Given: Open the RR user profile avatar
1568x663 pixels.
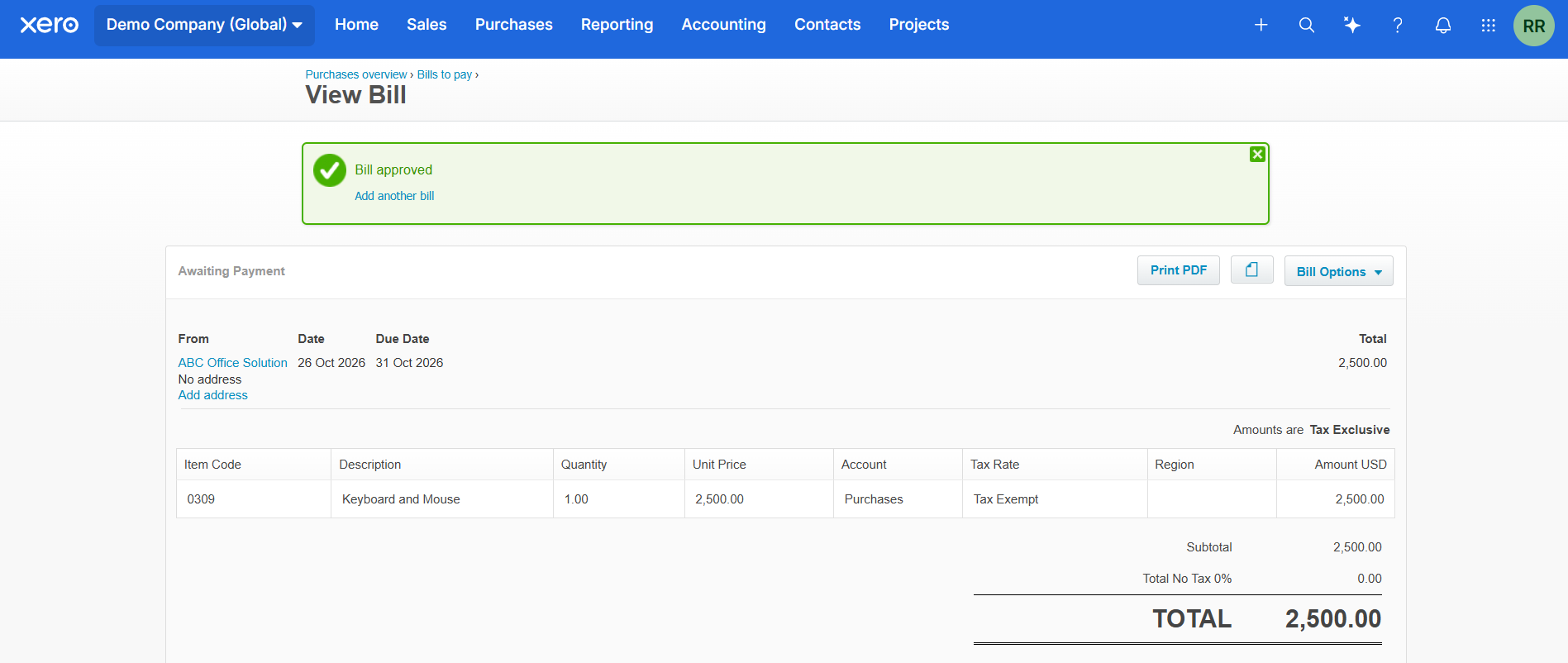Looking at the screenshot, I should (x=1534, y=26).
